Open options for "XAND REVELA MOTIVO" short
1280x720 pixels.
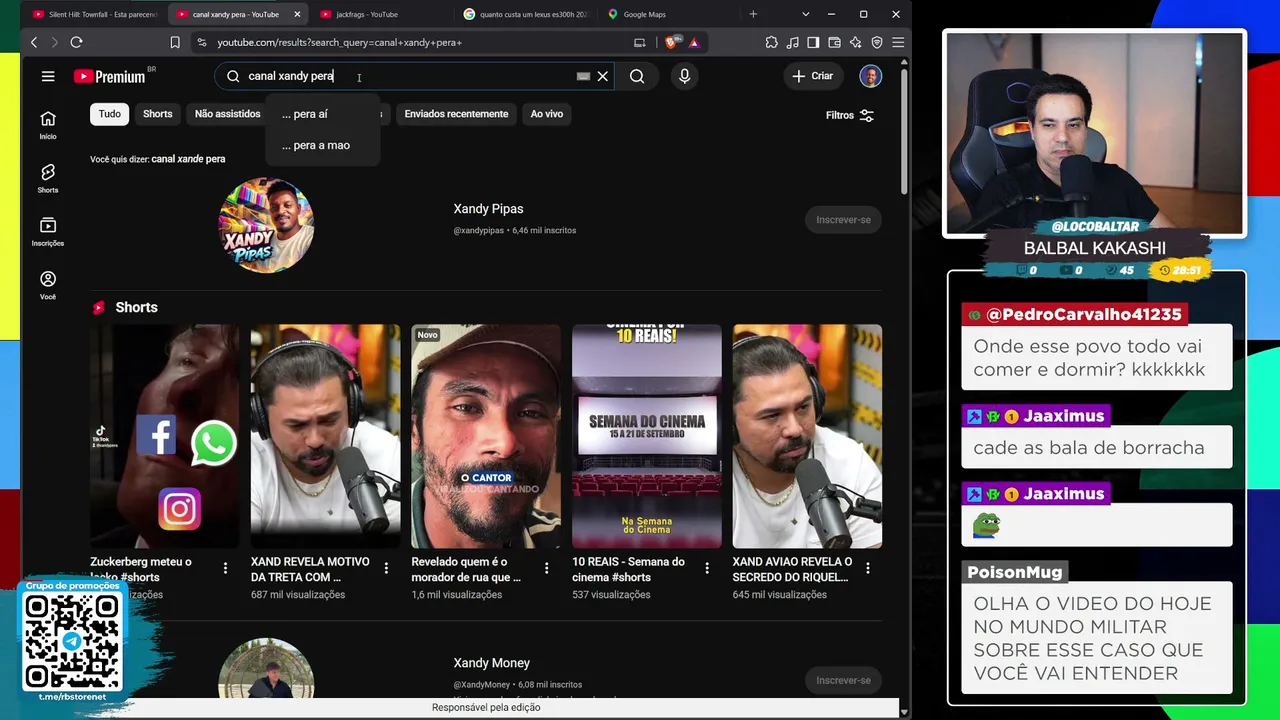click(x=386, y=568)
